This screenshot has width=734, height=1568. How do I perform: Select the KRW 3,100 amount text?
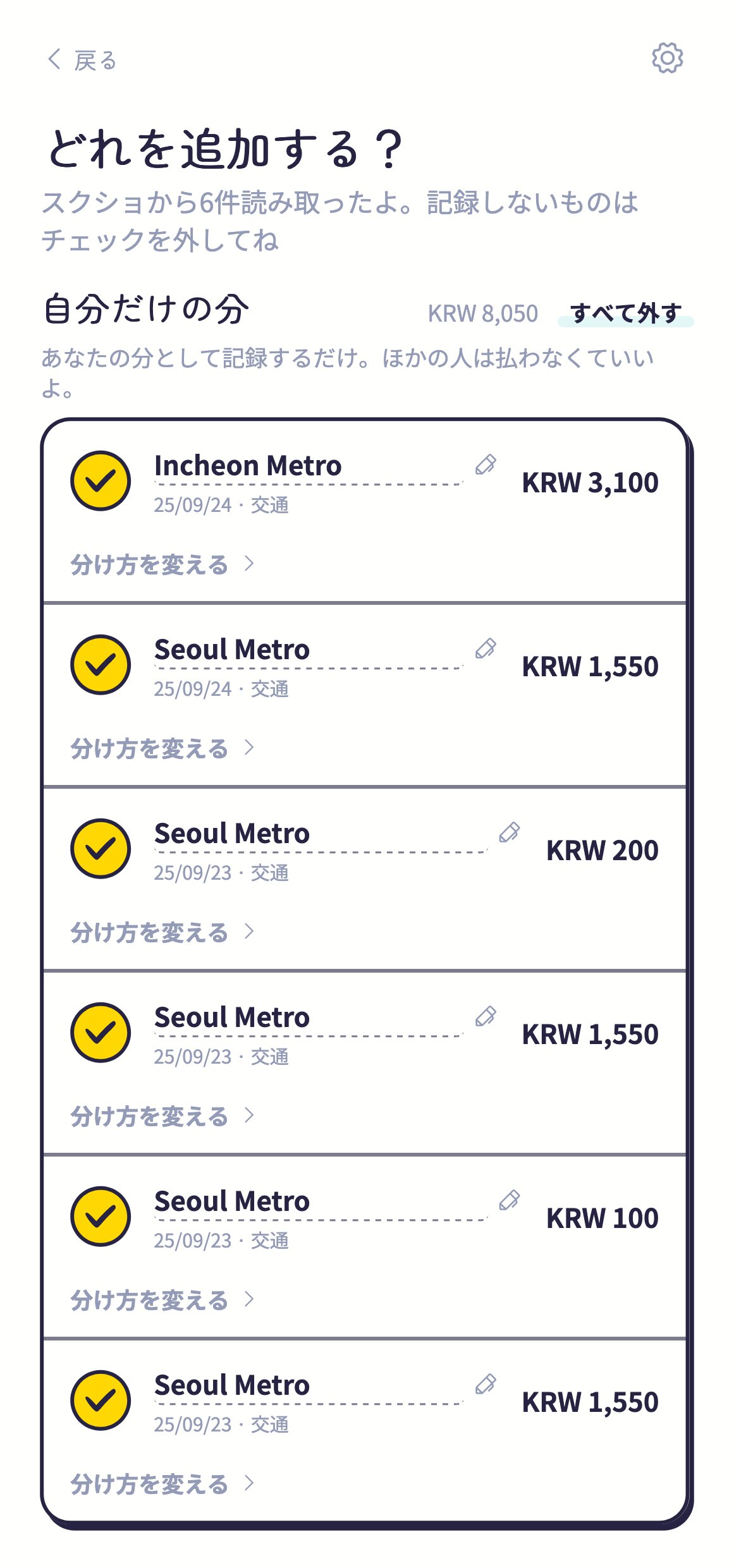[x=590, y=483]
